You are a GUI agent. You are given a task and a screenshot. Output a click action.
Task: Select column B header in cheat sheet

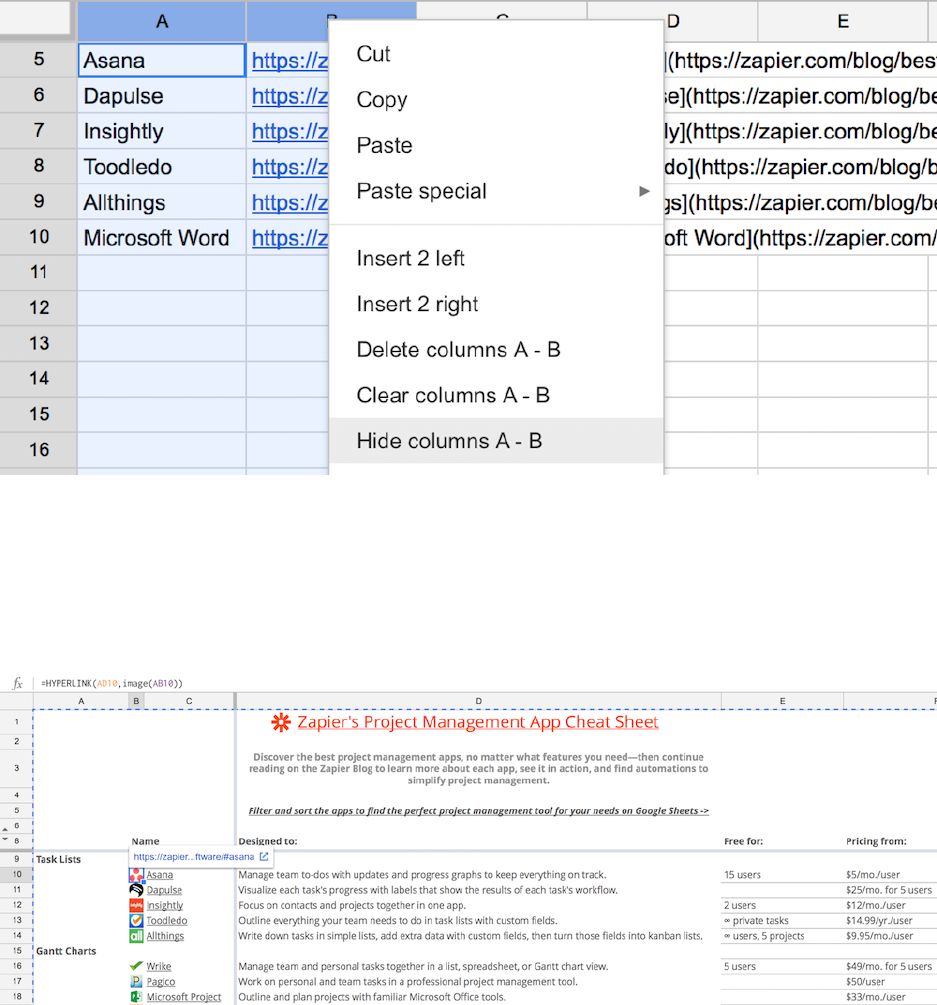136,701
